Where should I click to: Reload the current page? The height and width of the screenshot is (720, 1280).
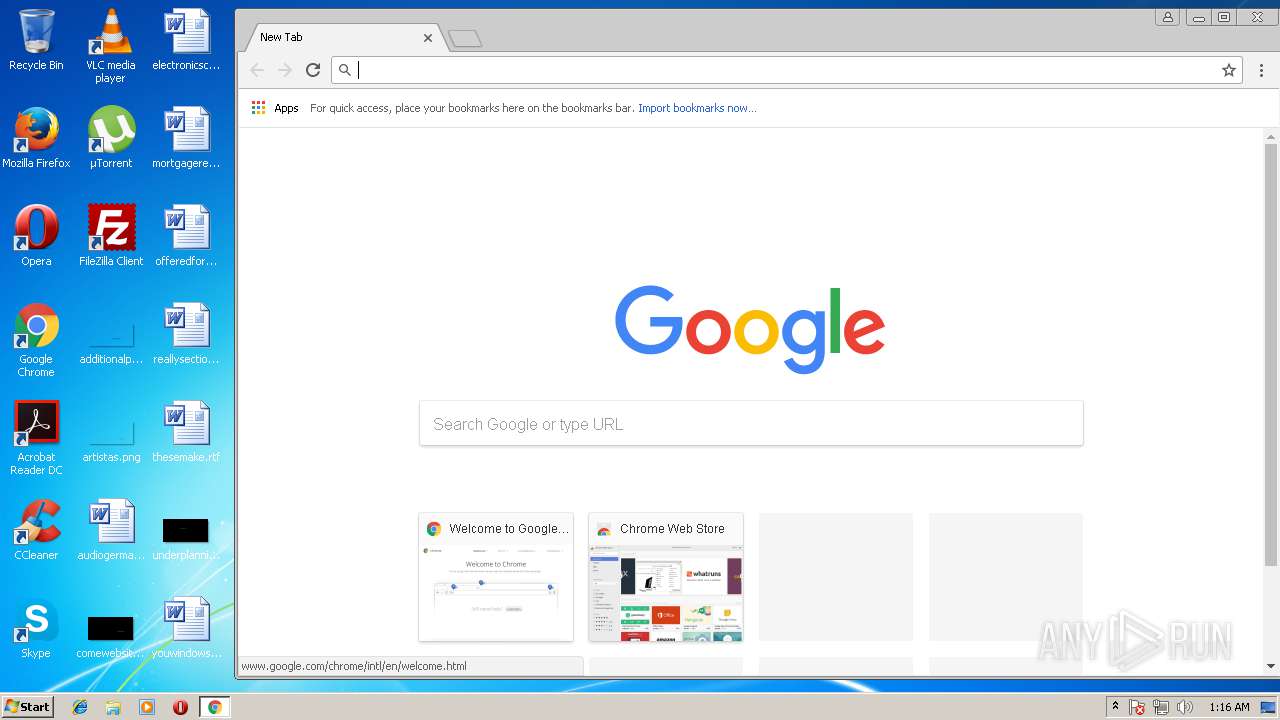313,70
